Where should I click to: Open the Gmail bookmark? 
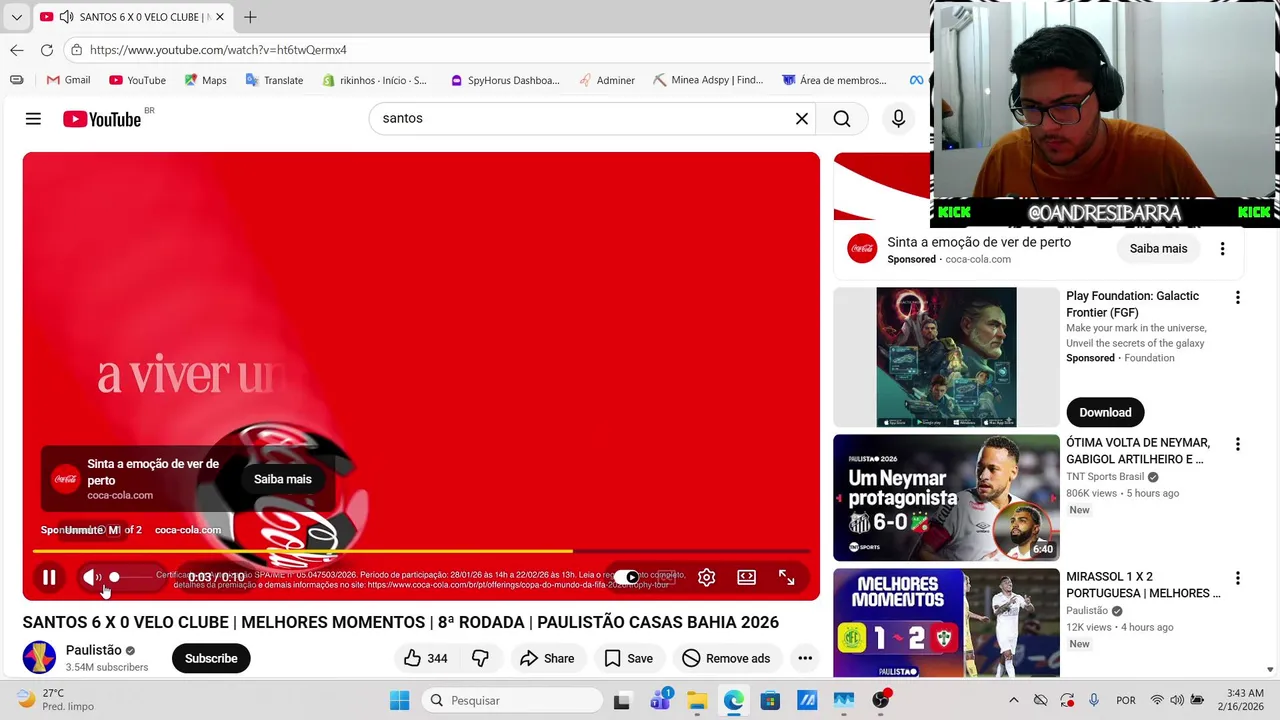[68, 80]
